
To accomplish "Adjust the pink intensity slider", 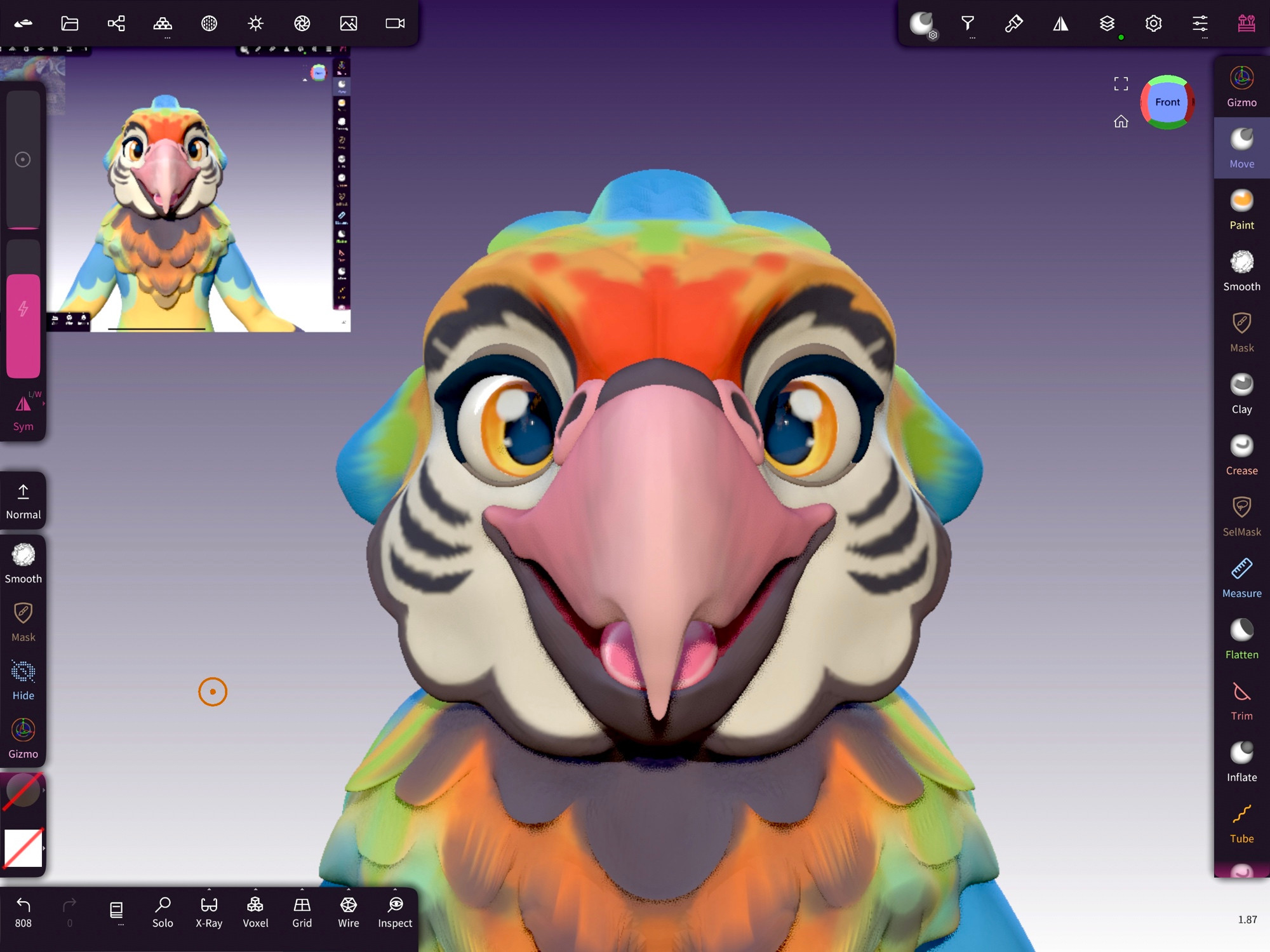I will 23,309.
